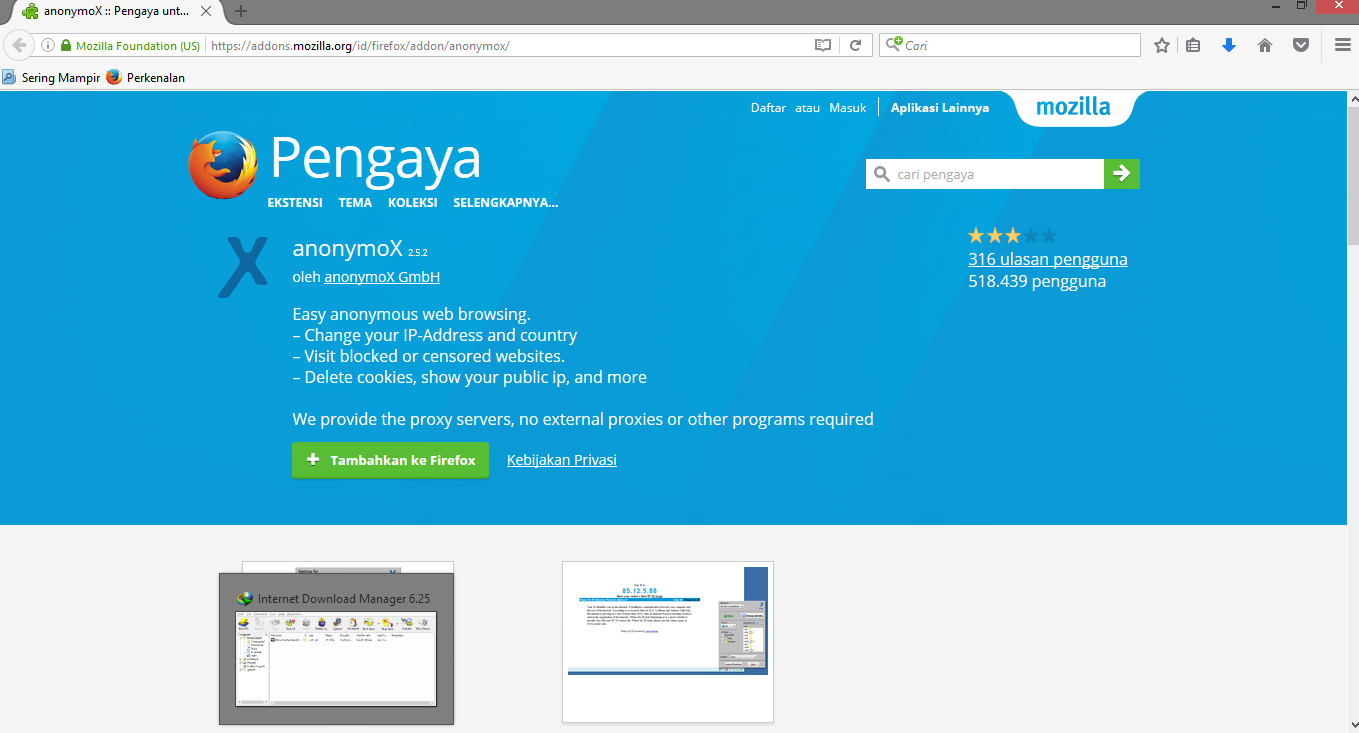
Task: Click the scrollbar up arrow
Action: [x=1352, y=98]
